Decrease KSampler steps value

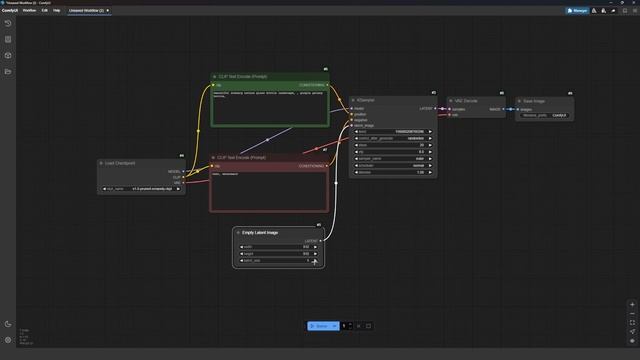tap(356, 145)
